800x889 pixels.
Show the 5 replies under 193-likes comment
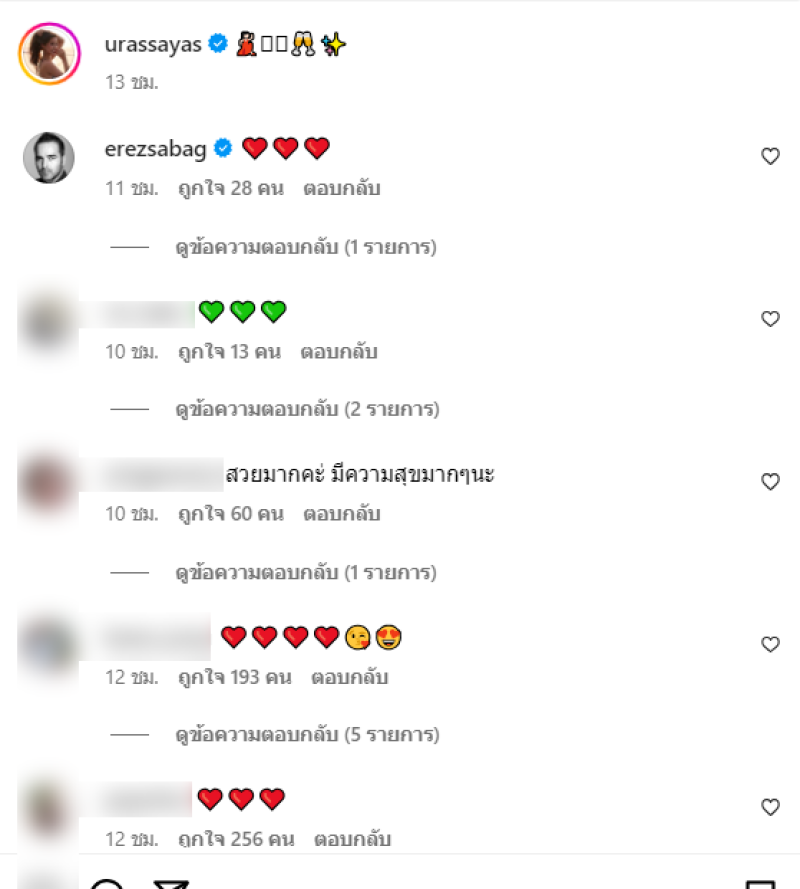(x=307, y=735)
